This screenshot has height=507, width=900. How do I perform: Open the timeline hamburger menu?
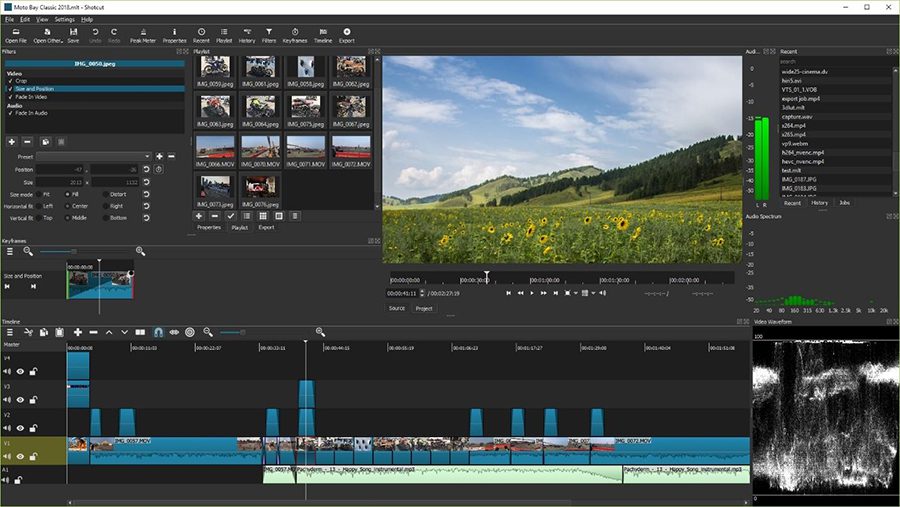click(x=10, y=332)
